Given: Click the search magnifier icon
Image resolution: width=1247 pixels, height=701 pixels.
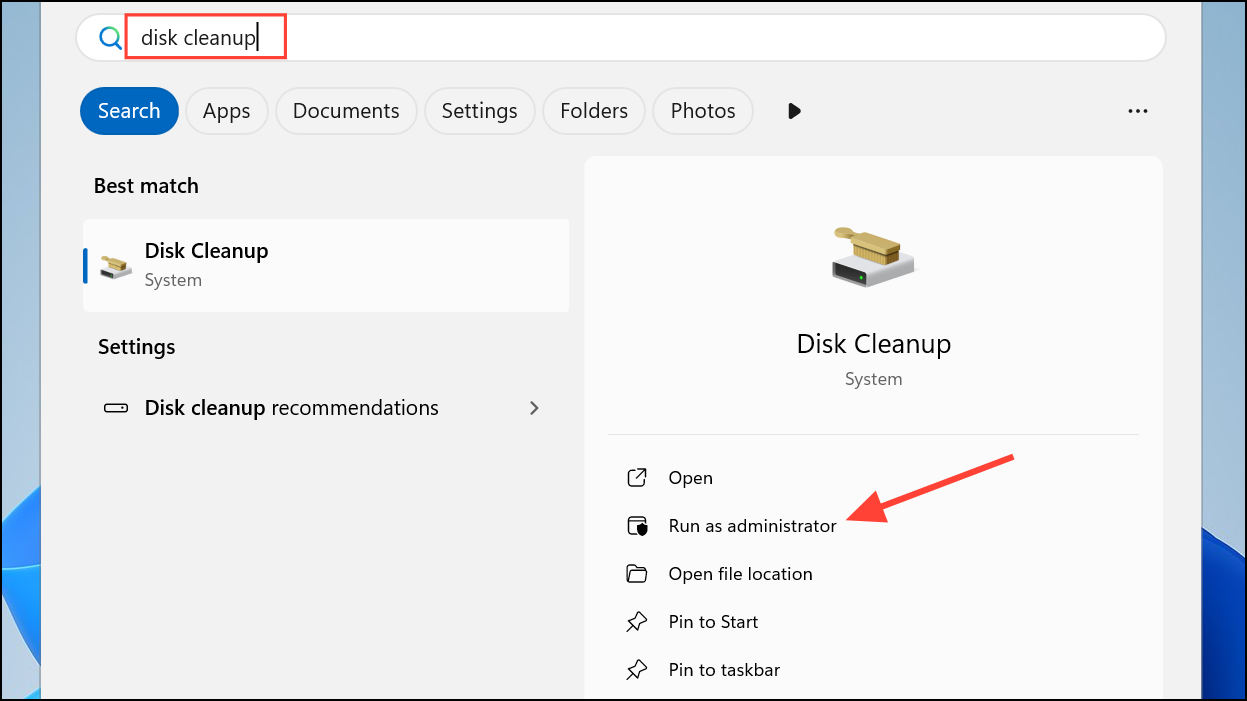Looking at the screenshot, I should coord(109,38).
